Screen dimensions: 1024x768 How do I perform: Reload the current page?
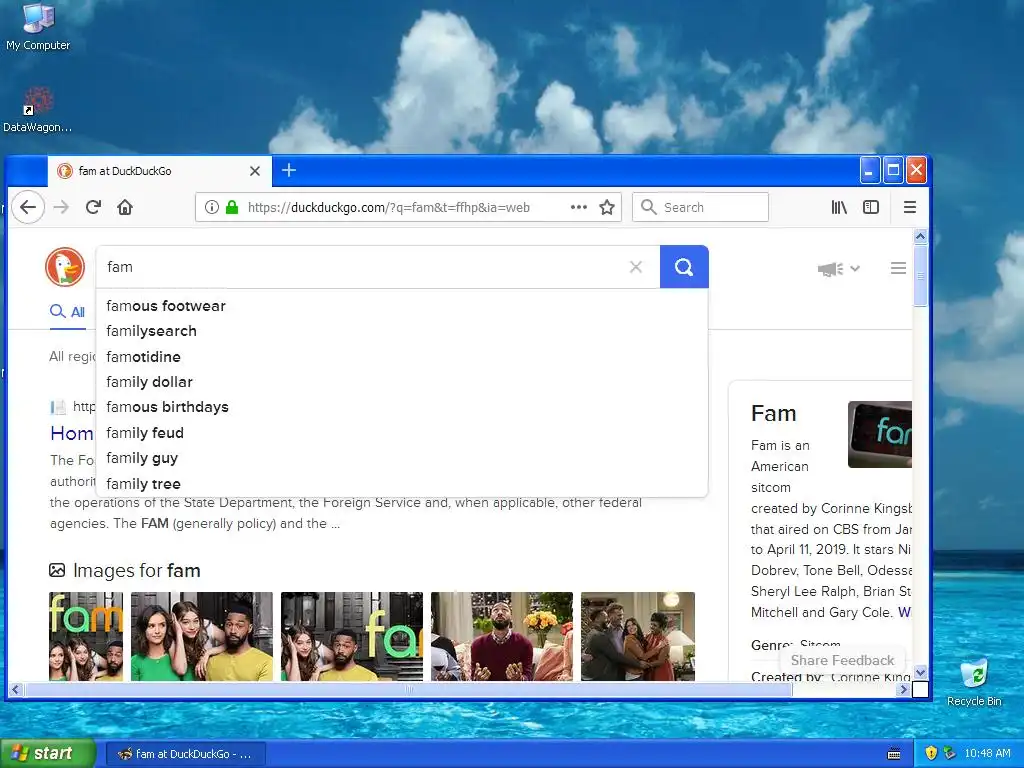pyautogui.click(x=93, y=208)
